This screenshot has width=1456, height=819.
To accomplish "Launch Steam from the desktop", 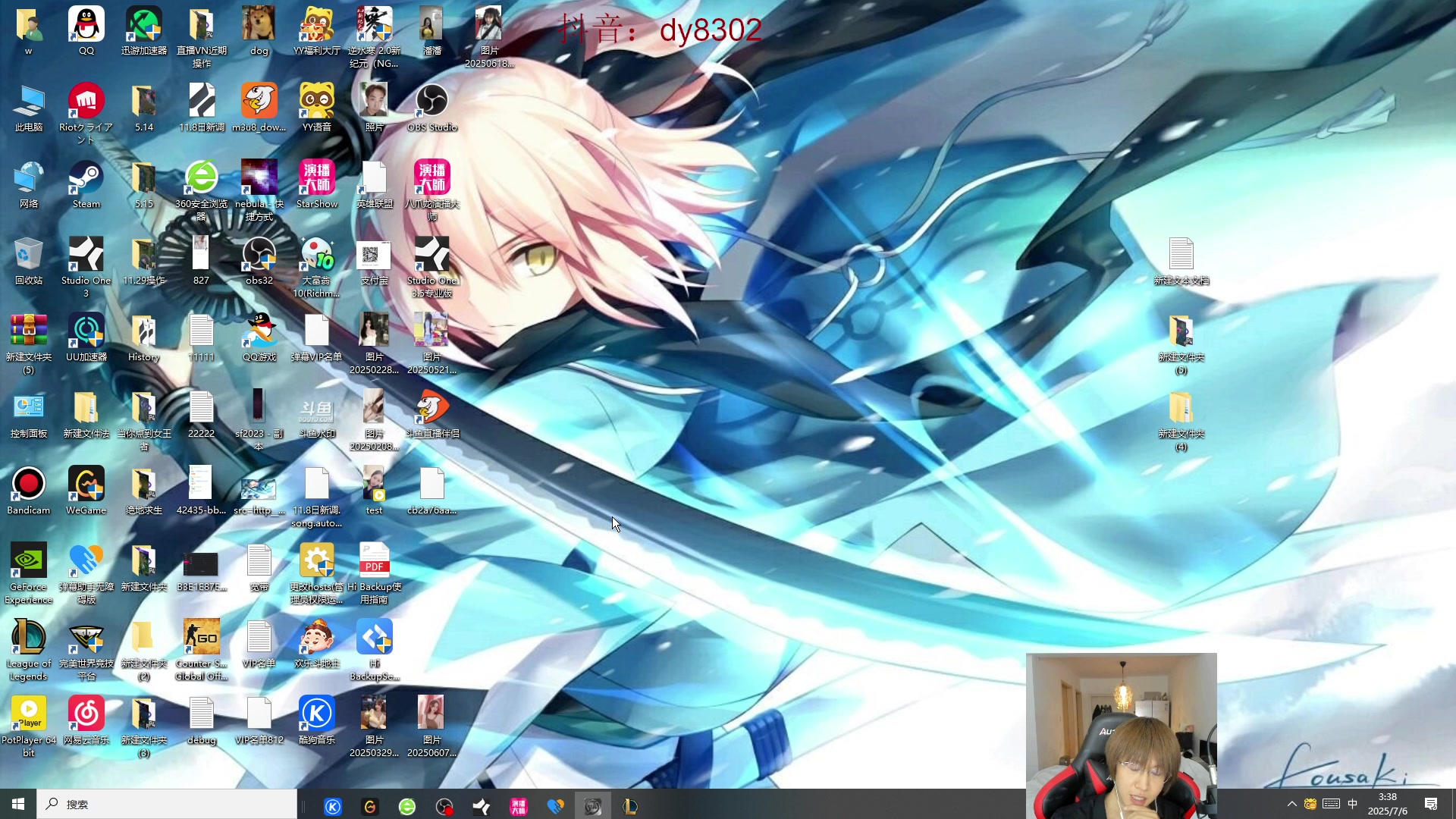I will [x=86, y=177].
